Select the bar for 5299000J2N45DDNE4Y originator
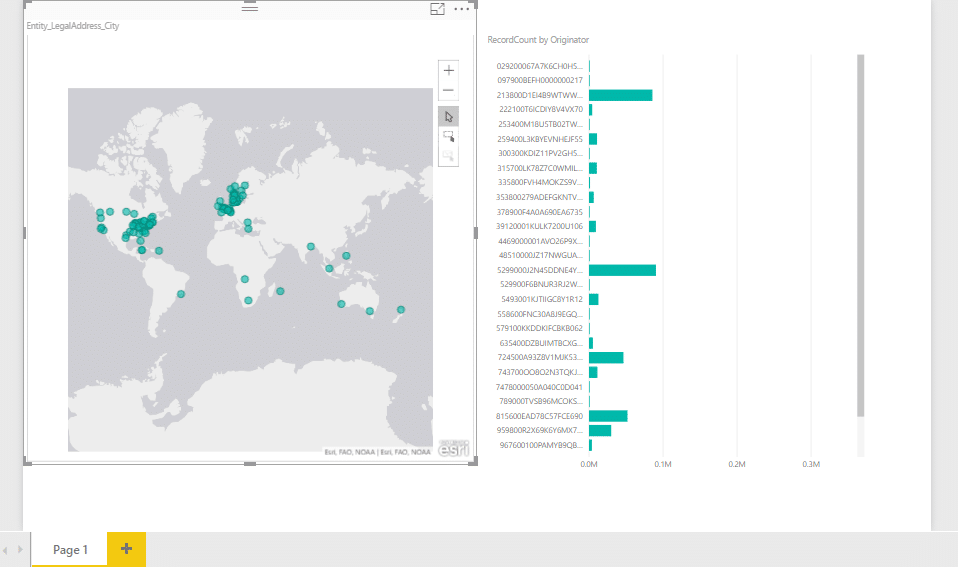958x567 pixels. 622,270
